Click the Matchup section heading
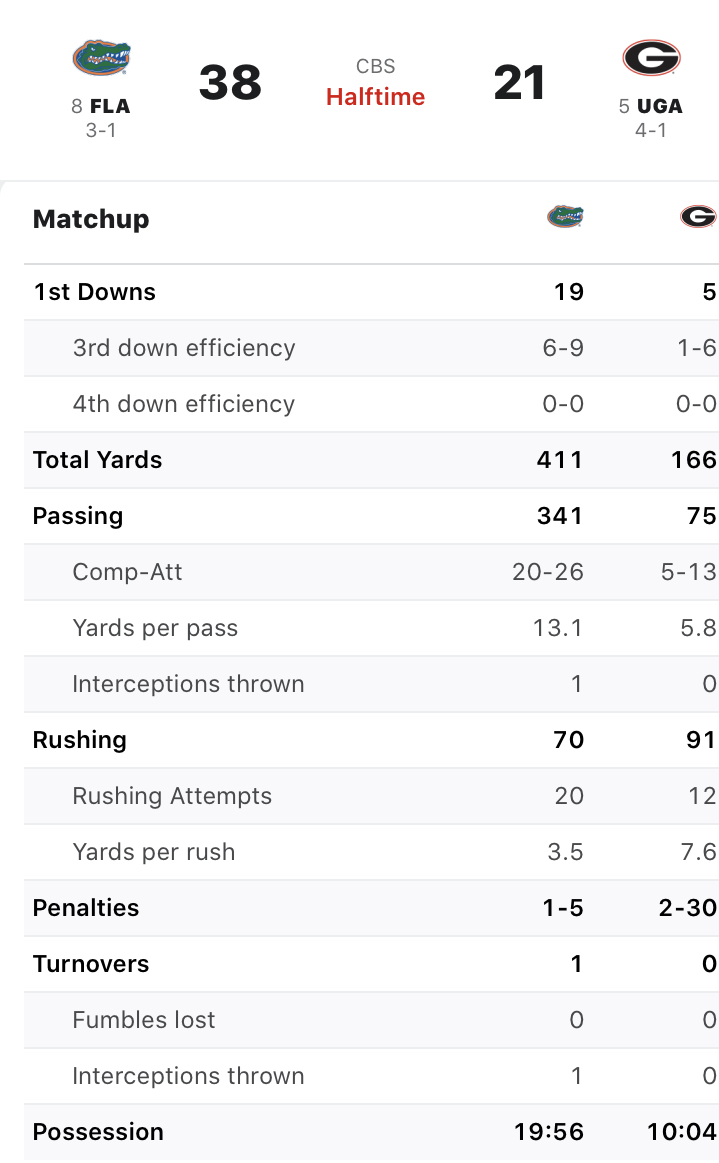This screenshot has height=1163, width=719. click(91, 219)
